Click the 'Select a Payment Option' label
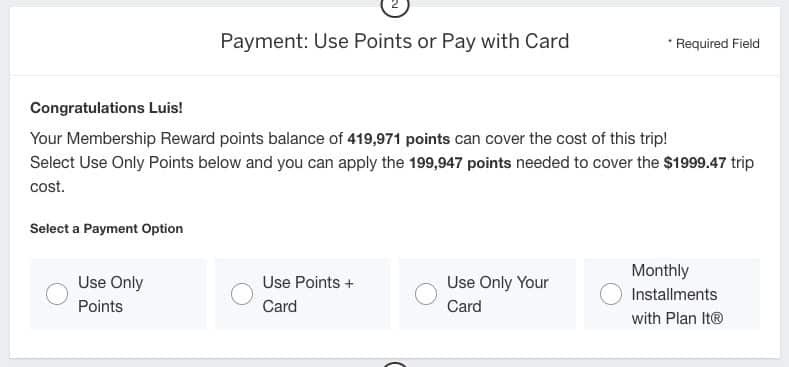This screenshot has width=789, height=367. pyautogui.click(x=106, y=229)
